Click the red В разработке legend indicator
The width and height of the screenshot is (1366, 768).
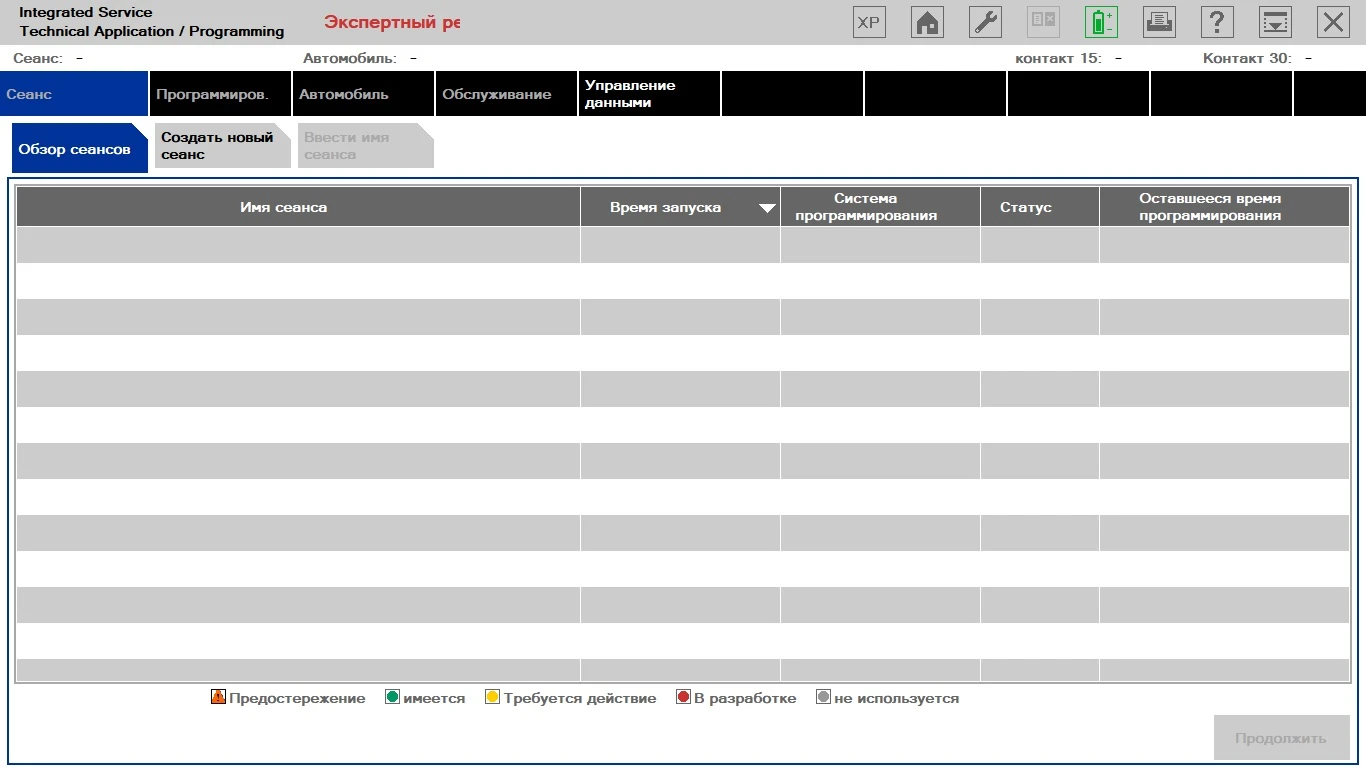coord(683,697)
